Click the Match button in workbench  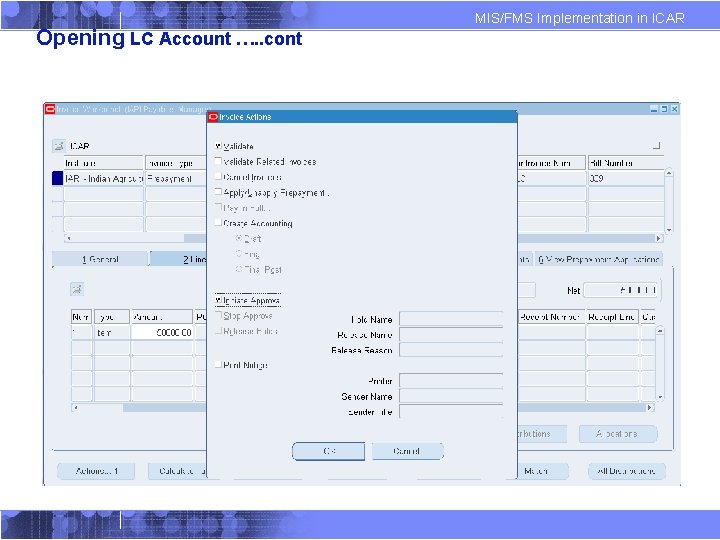(542, 471)
